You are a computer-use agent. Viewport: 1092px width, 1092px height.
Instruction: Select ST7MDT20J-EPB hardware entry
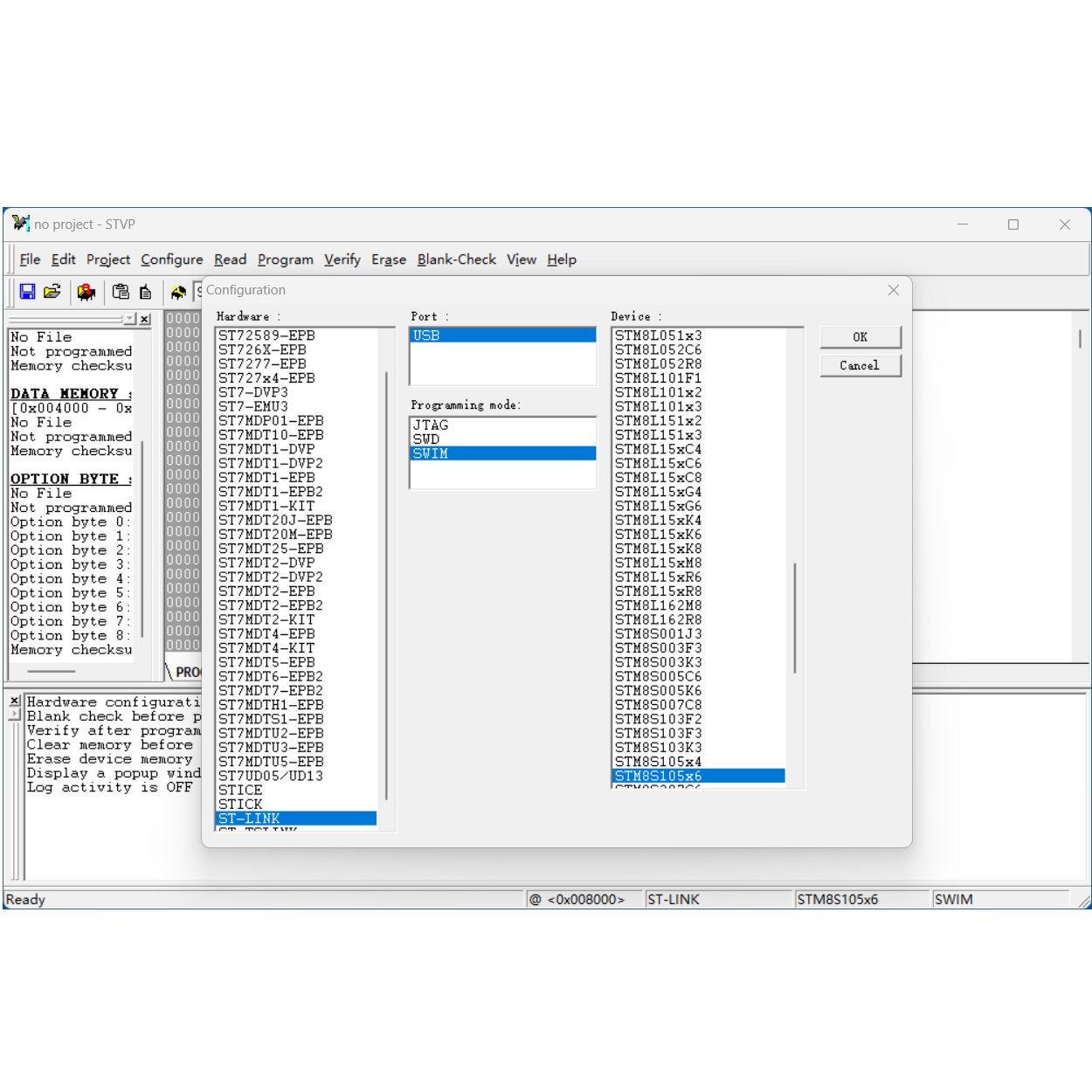(x=296, y=520)
